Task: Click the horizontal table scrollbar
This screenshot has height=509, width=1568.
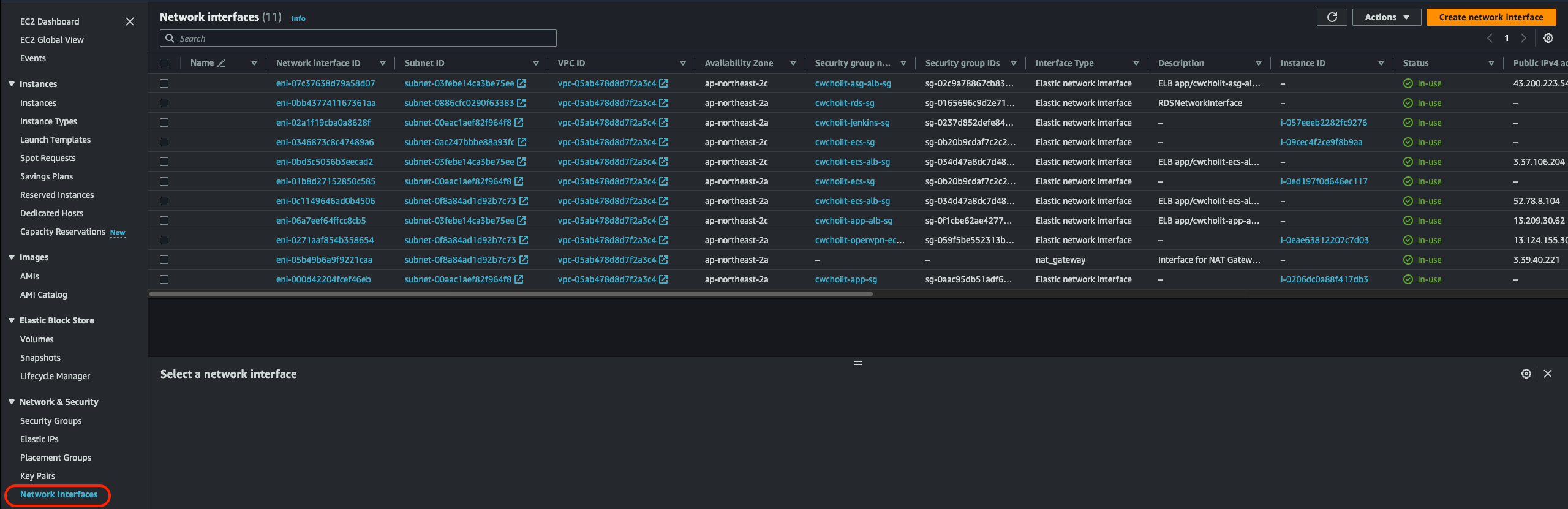Action: click(511, 294)
